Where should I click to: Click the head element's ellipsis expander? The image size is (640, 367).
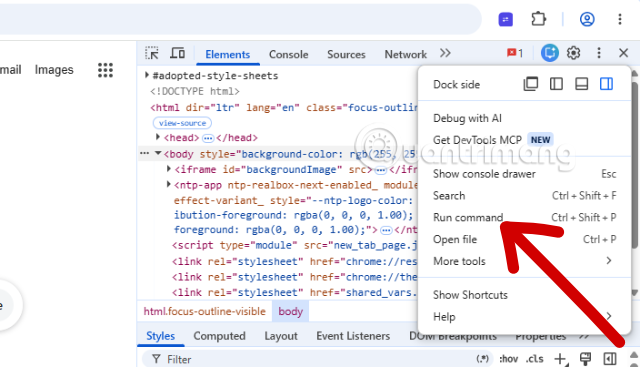[x=208, y=138]
